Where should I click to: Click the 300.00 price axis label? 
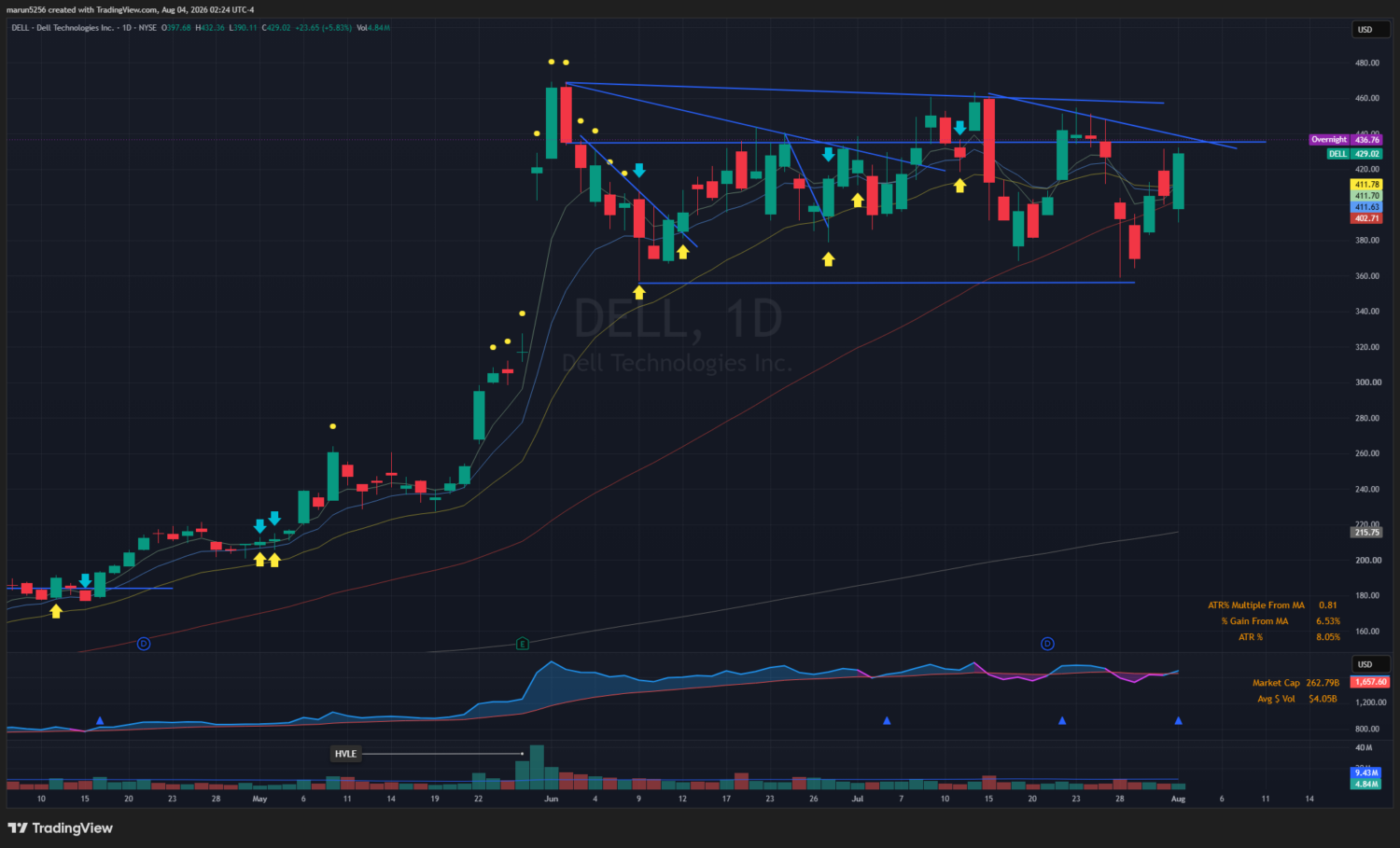[x=1367, y=382]
